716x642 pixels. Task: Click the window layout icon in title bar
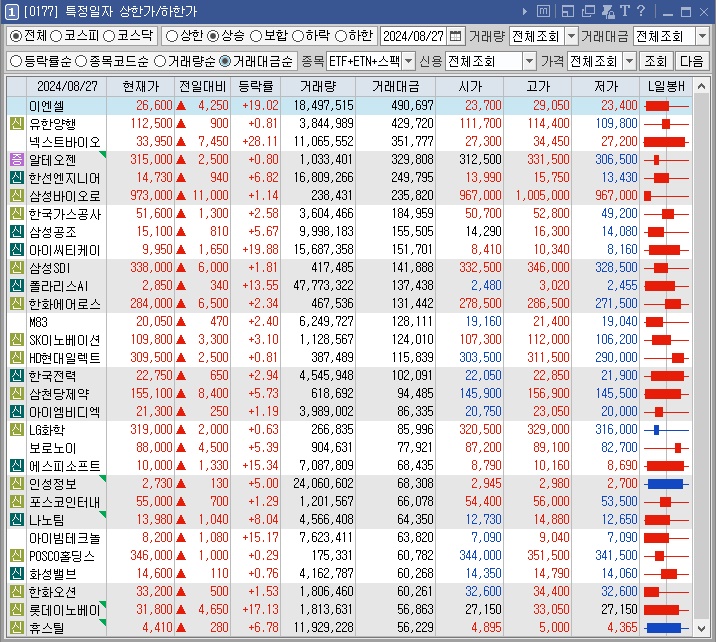click(x=567, y=11)
